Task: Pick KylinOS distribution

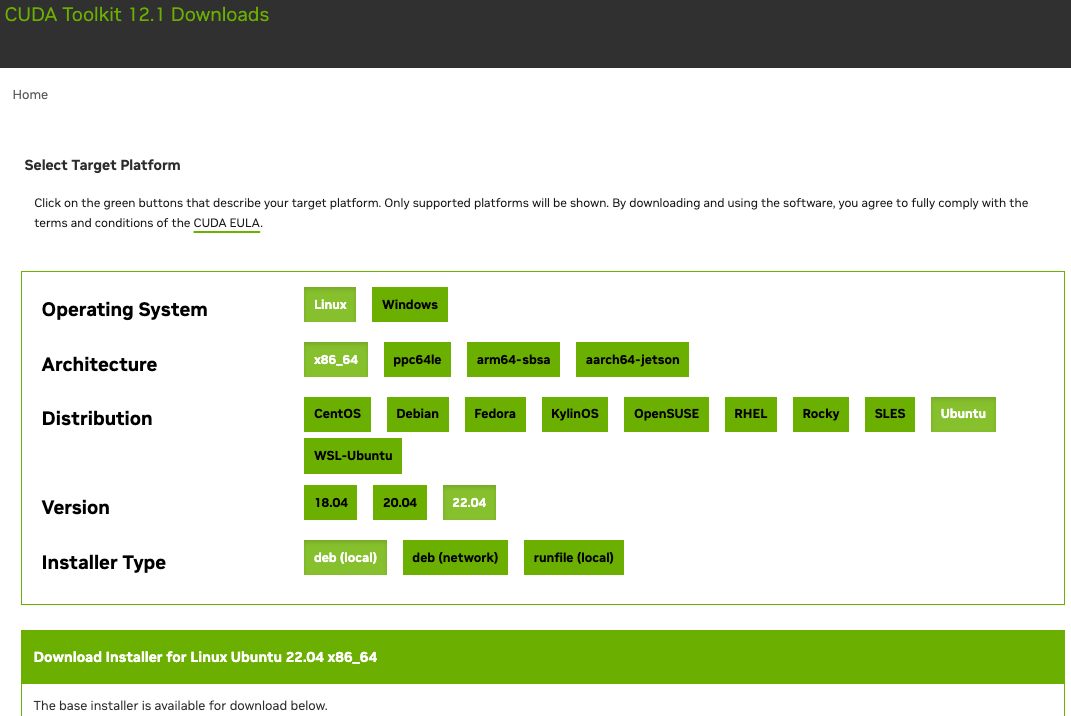Action: (575, 414)
